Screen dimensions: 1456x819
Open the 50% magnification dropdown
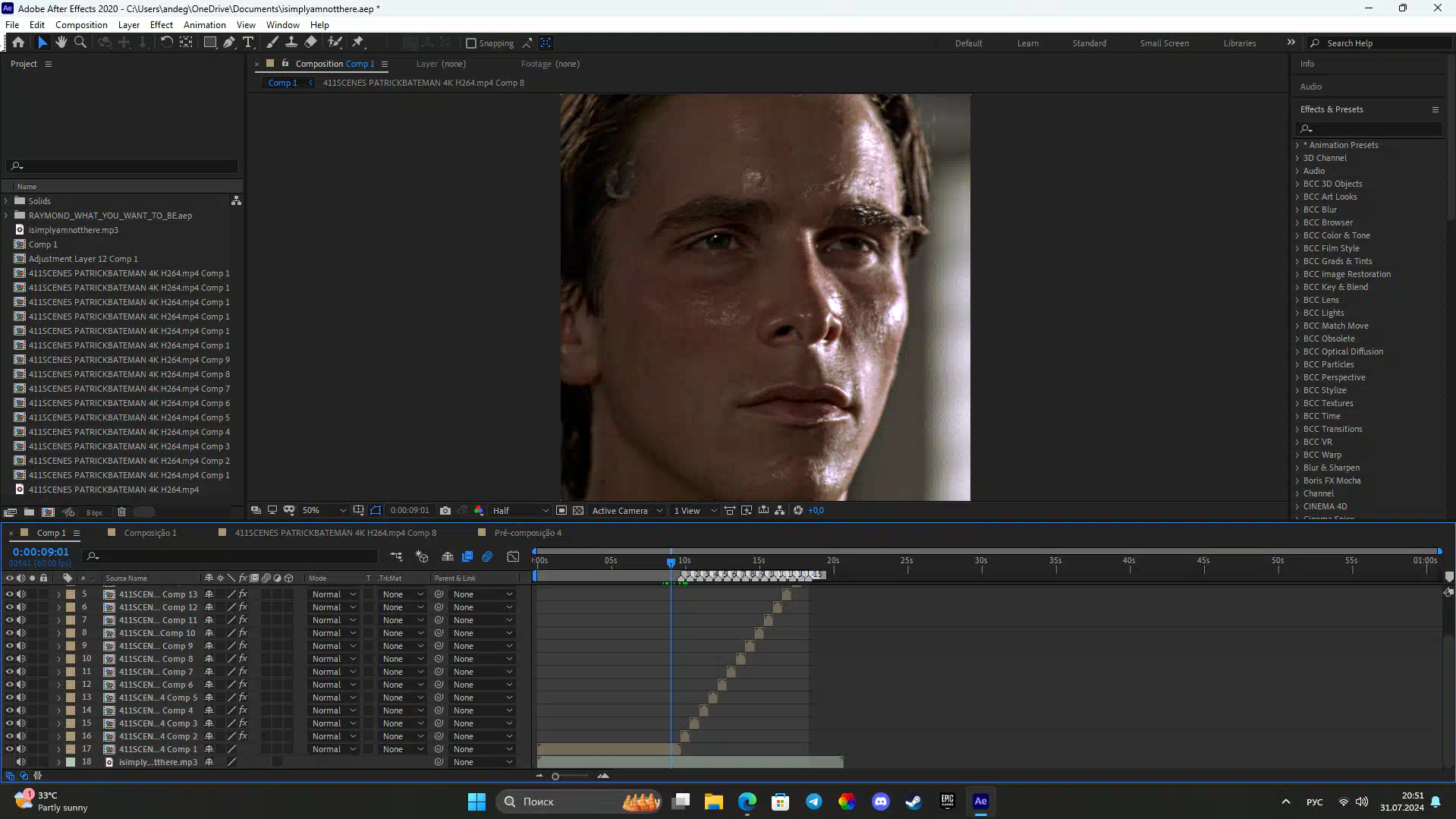pyautogui.click(x=324, y=511)
